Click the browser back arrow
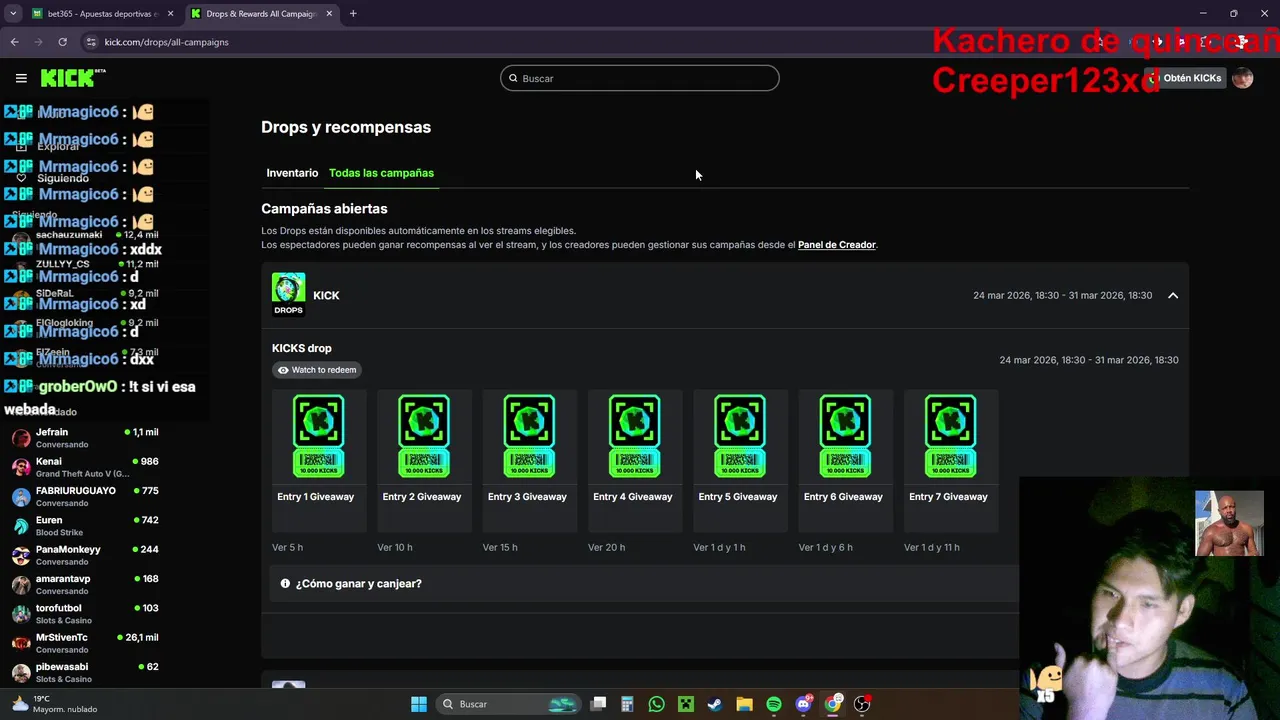 [x=14, y=42]
